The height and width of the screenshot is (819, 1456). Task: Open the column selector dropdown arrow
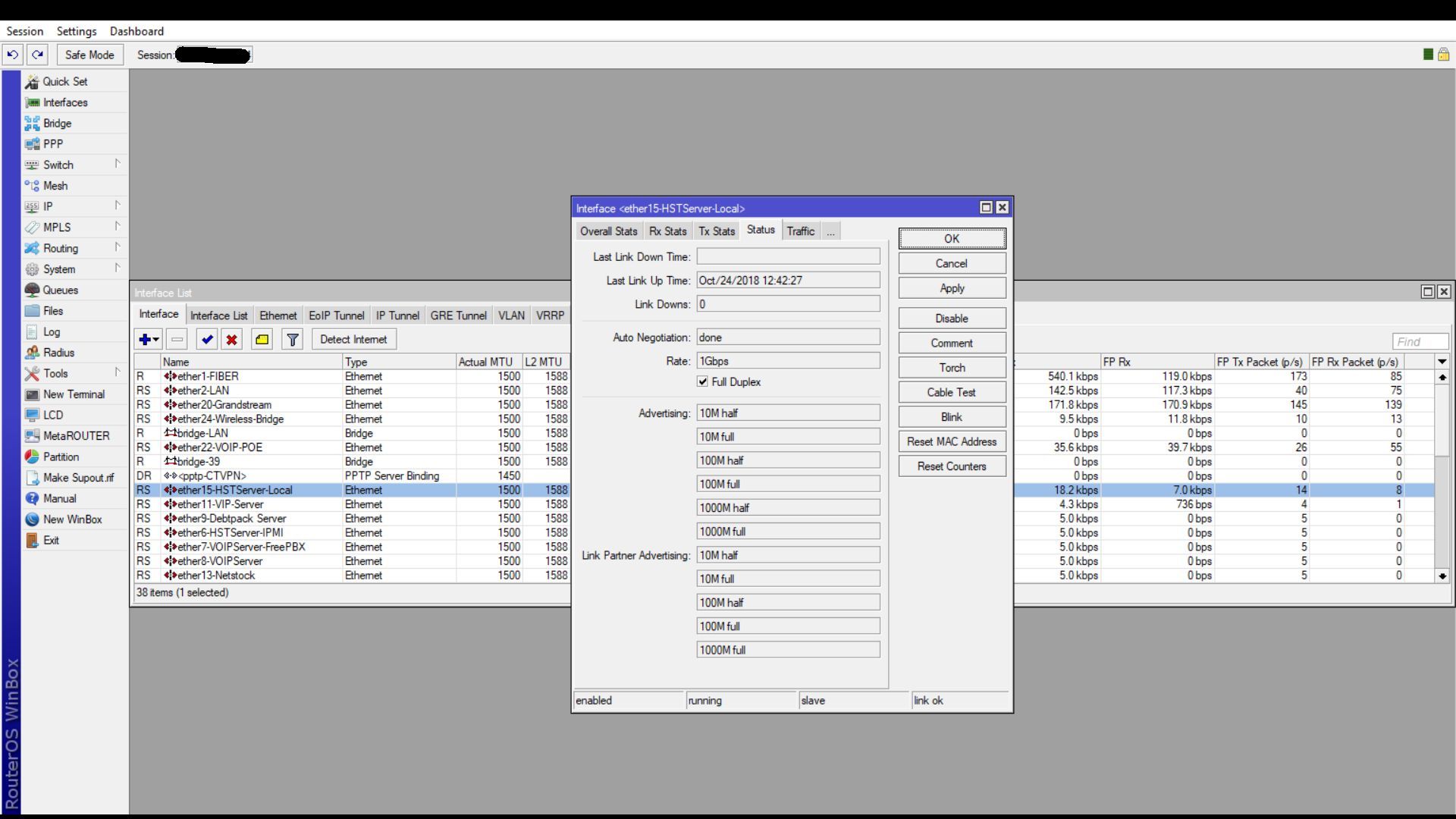point(1442,362)
